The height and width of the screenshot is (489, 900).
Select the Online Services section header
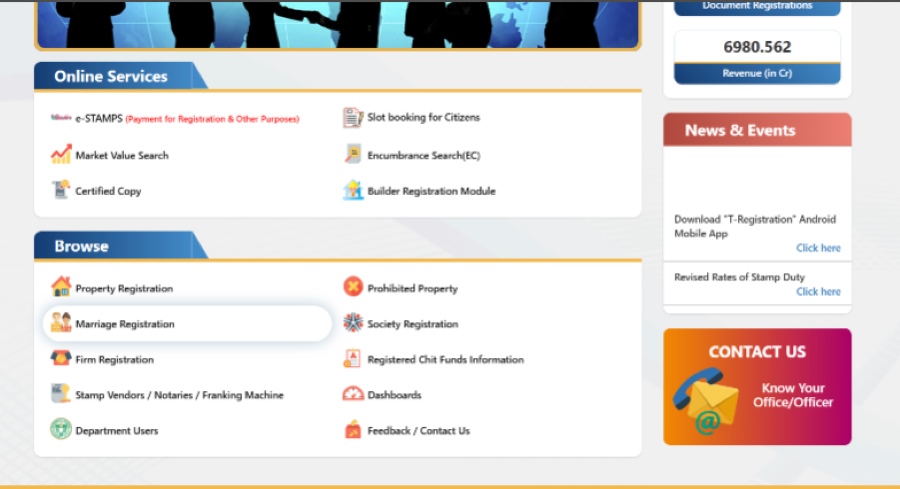[x=111, y=77]
